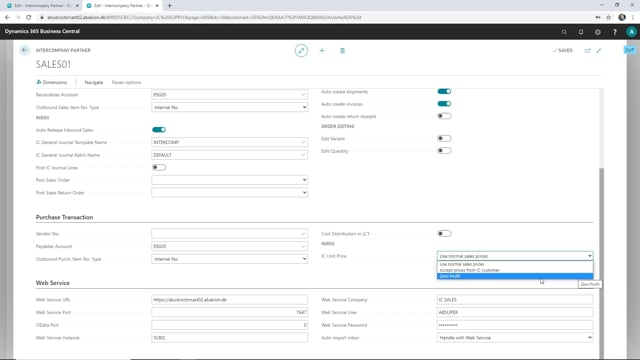The width and height of the screenshot is (640, 360).
Task: Open a new browser tab
Action: [x=169, y=6]
